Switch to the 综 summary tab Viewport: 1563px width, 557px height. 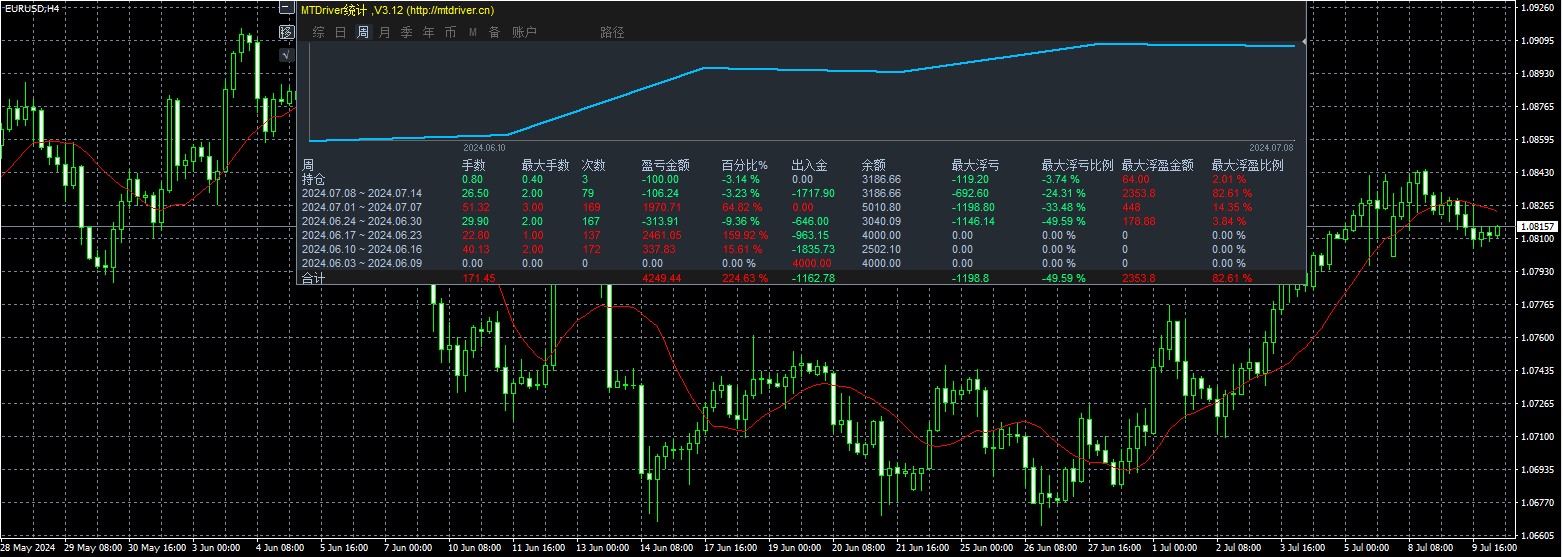[x=319, y=32]
